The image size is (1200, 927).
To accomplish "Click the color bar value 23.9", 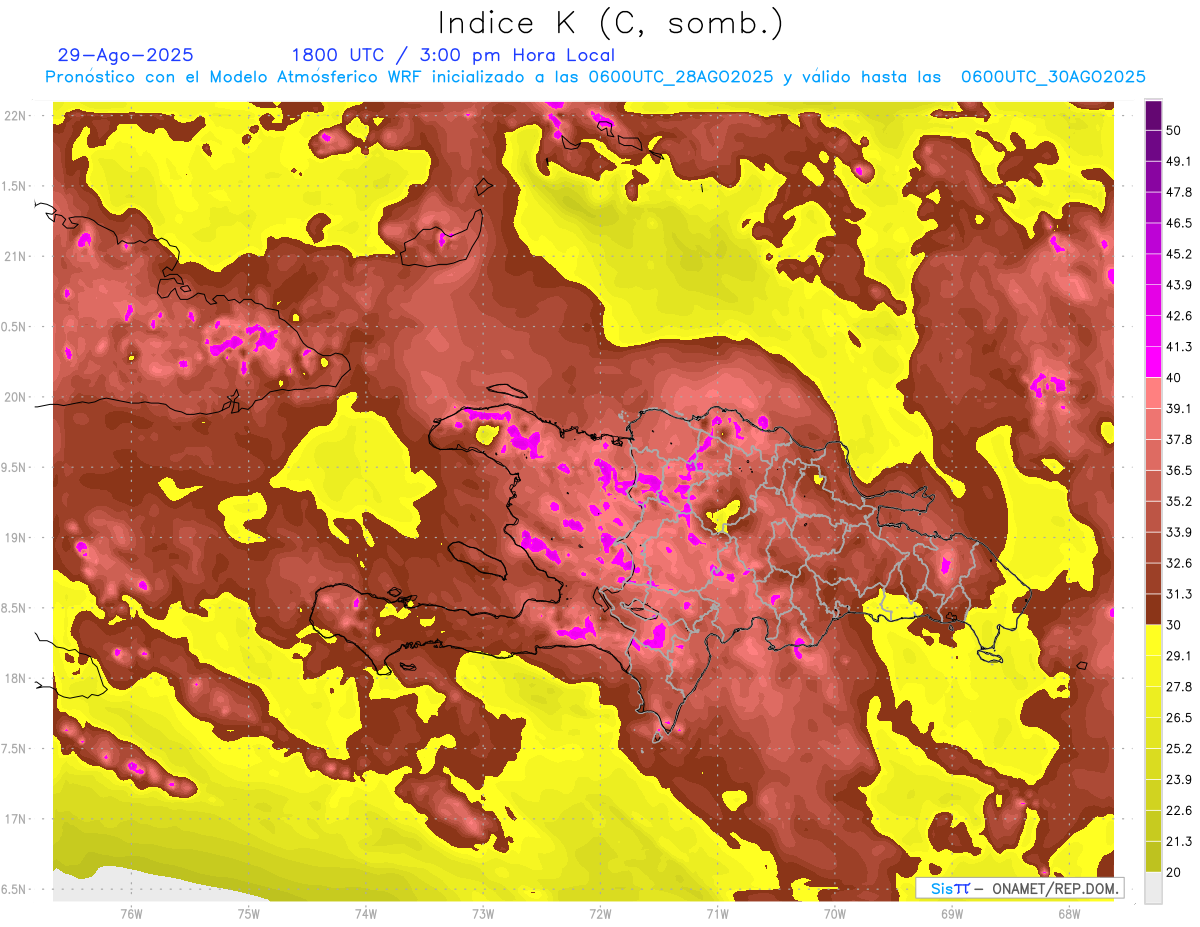I will [x=1179, y=779].
